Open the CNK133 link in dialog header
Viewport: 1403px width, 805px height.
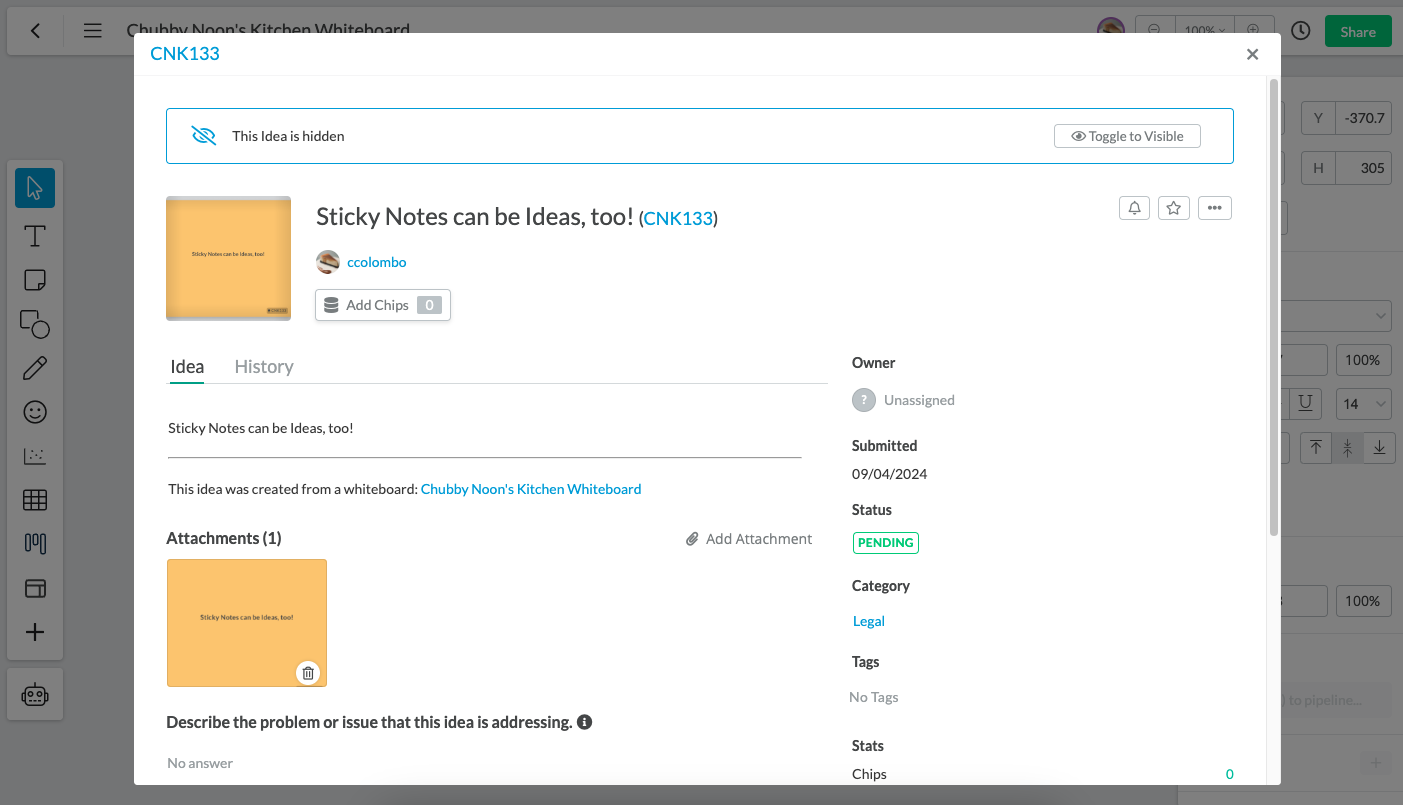pyautogui.click(x=185, y=54)
